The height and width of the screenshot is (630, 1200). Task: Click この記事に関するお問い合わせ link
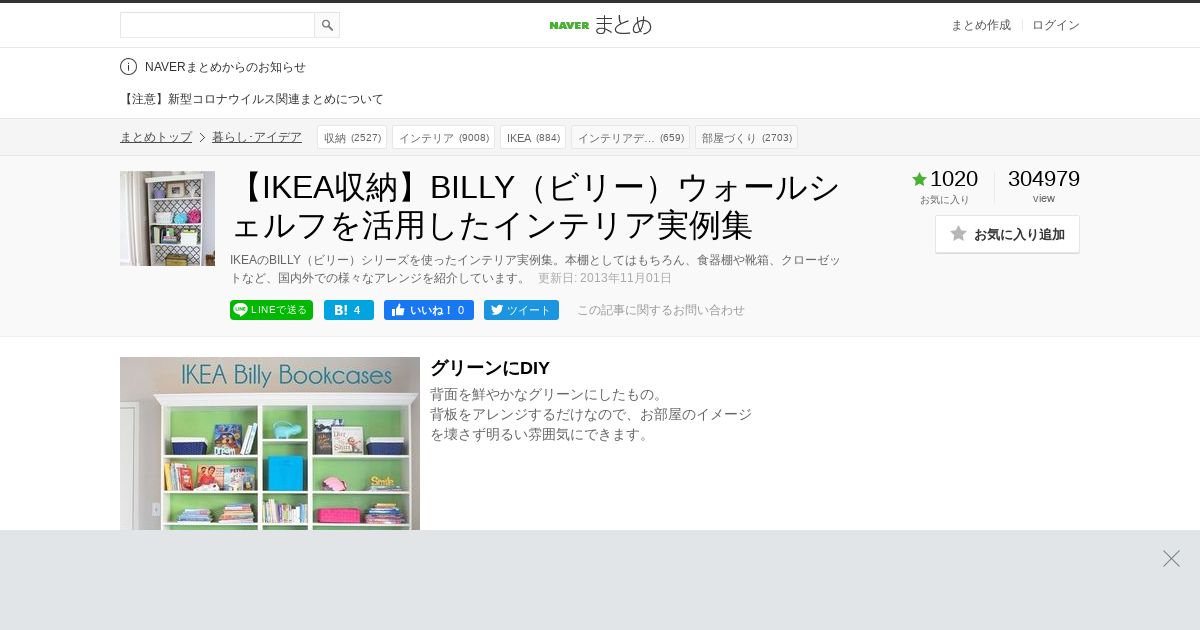661,310
